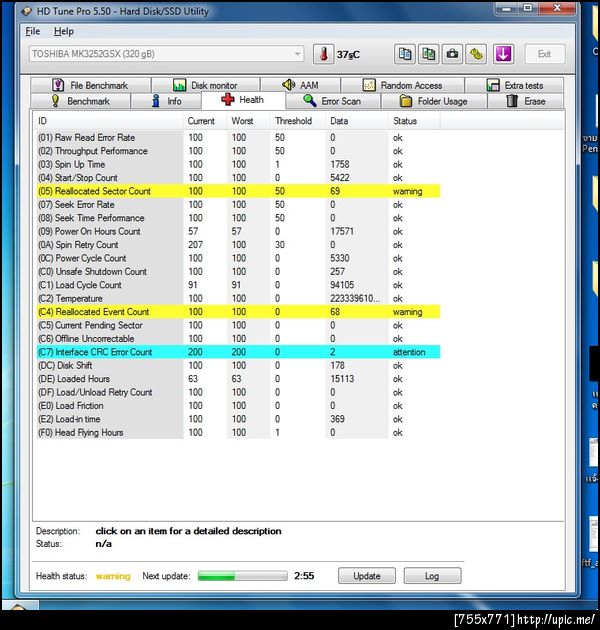The image size is (600, 630).
Task: Click the copy info to clipboard icon
Action: pos(404,54)
